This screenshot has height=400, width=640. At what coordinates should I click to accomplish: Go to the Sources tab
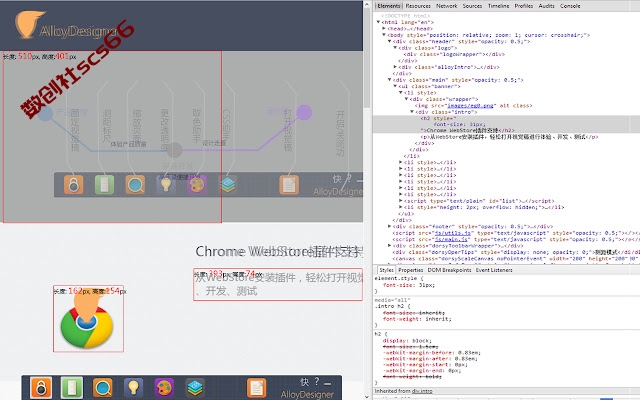472,6
